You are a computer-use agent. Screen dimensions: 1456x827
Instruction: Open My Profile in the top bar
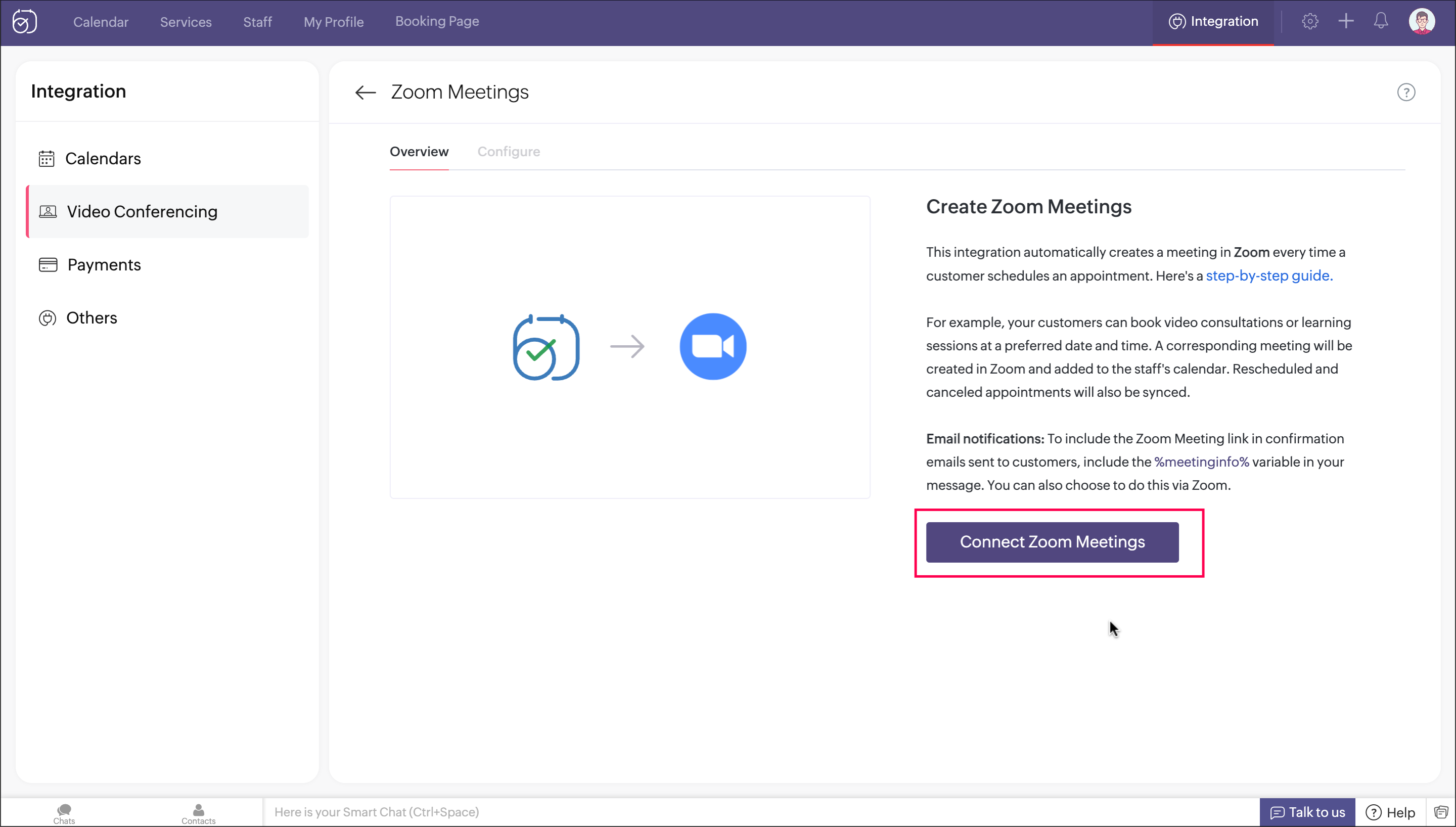[333, 22]
